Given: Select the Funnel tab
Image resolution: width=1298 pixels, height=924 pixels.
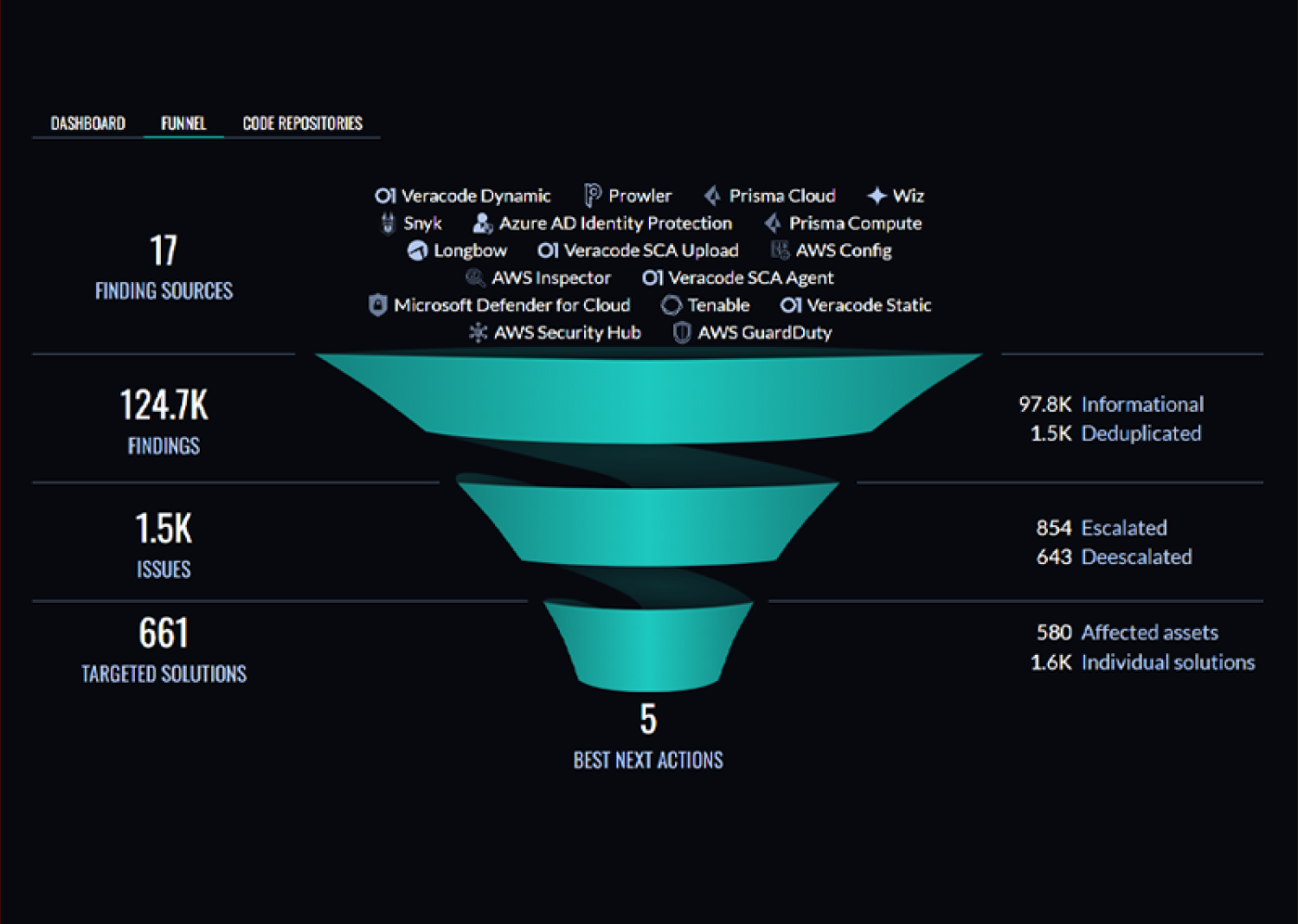Looking at the screenshot, I should pos(183,123).
